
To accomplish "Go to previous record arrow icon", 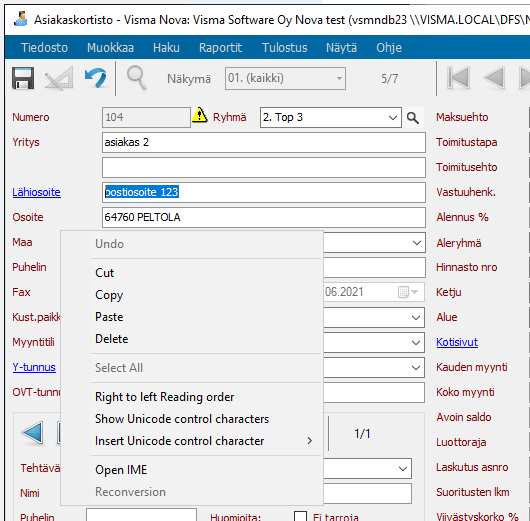I will pos(494,78).
